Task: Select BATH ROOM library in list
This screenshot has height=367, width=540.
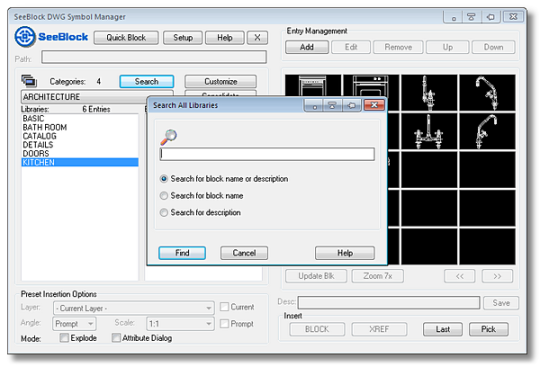Action: (x=80, y=127)
